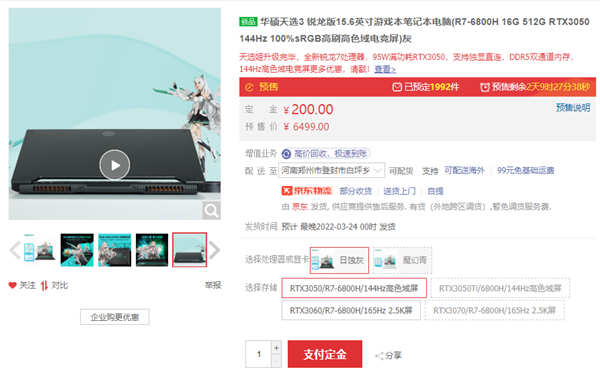This screenshot has width=600, height=371.
Task: Select the RTX3060/R7-6800H/165Hz 2.5K屏 configuration
Action: [x=351, y=310]
